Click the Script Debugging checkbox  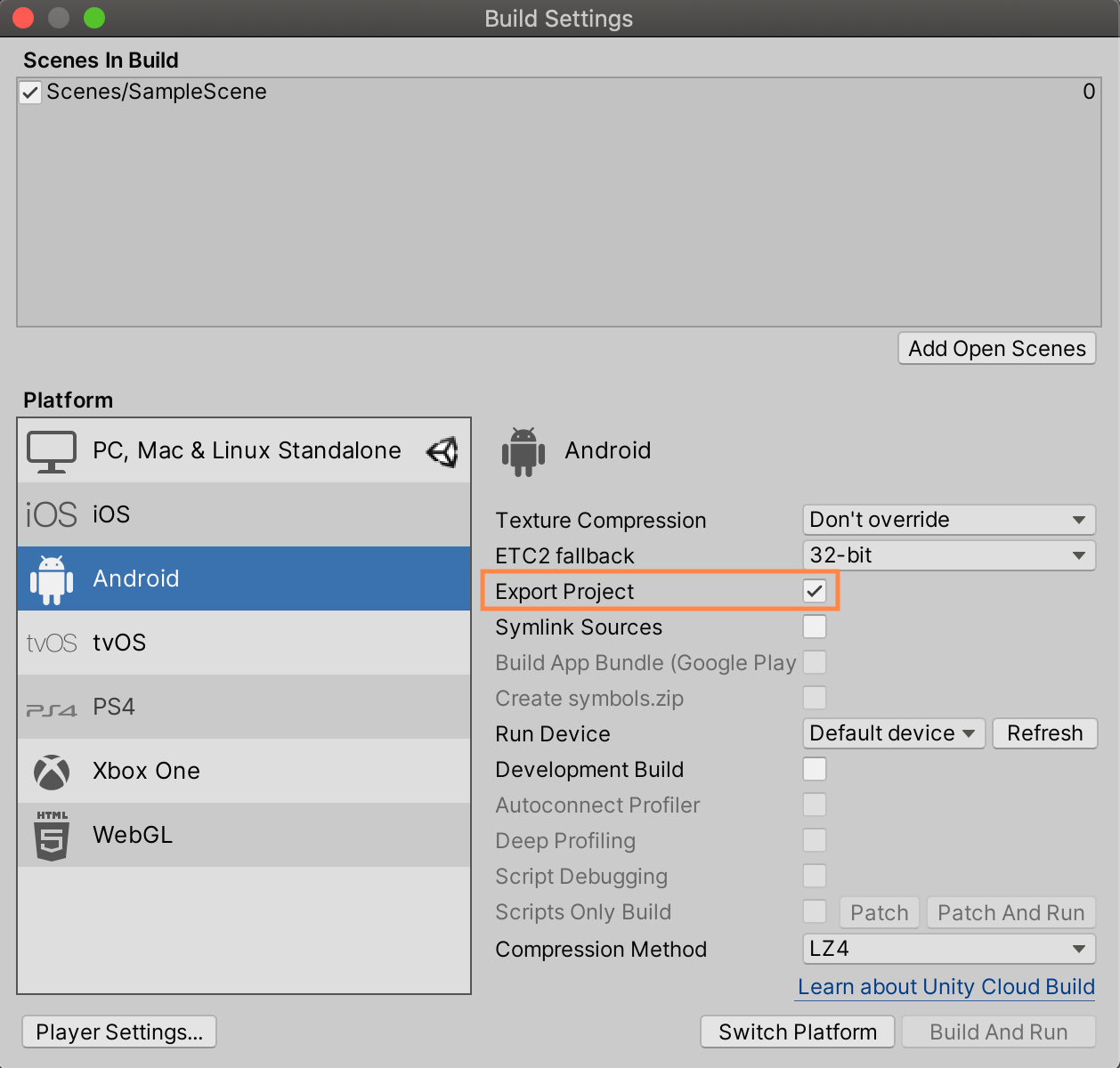[x=815, y=876]
